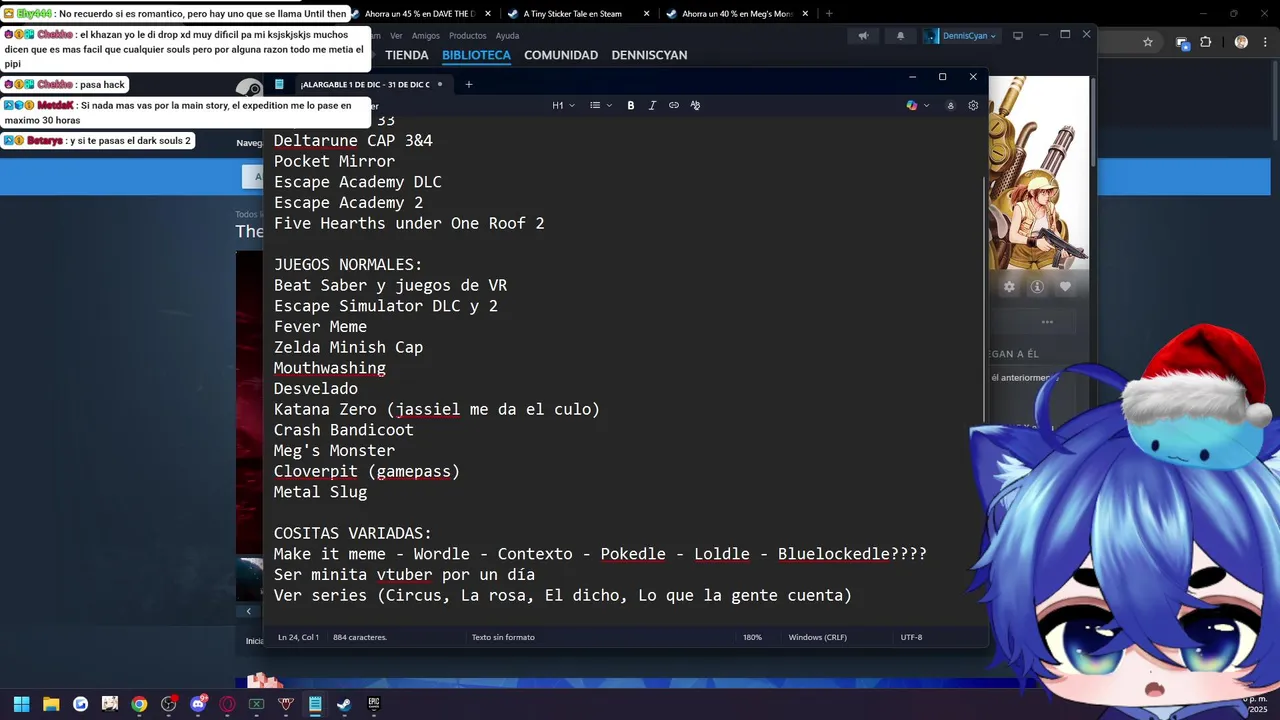Open Google Chrome from taskbar
1280x720 pixels.
point(139,704)
